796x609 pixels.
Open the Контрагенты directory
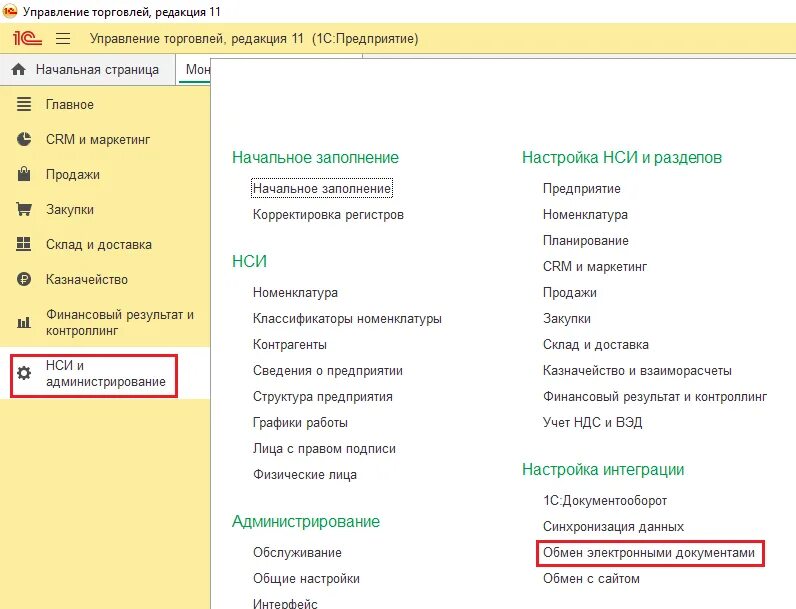[x=290, y=345]
